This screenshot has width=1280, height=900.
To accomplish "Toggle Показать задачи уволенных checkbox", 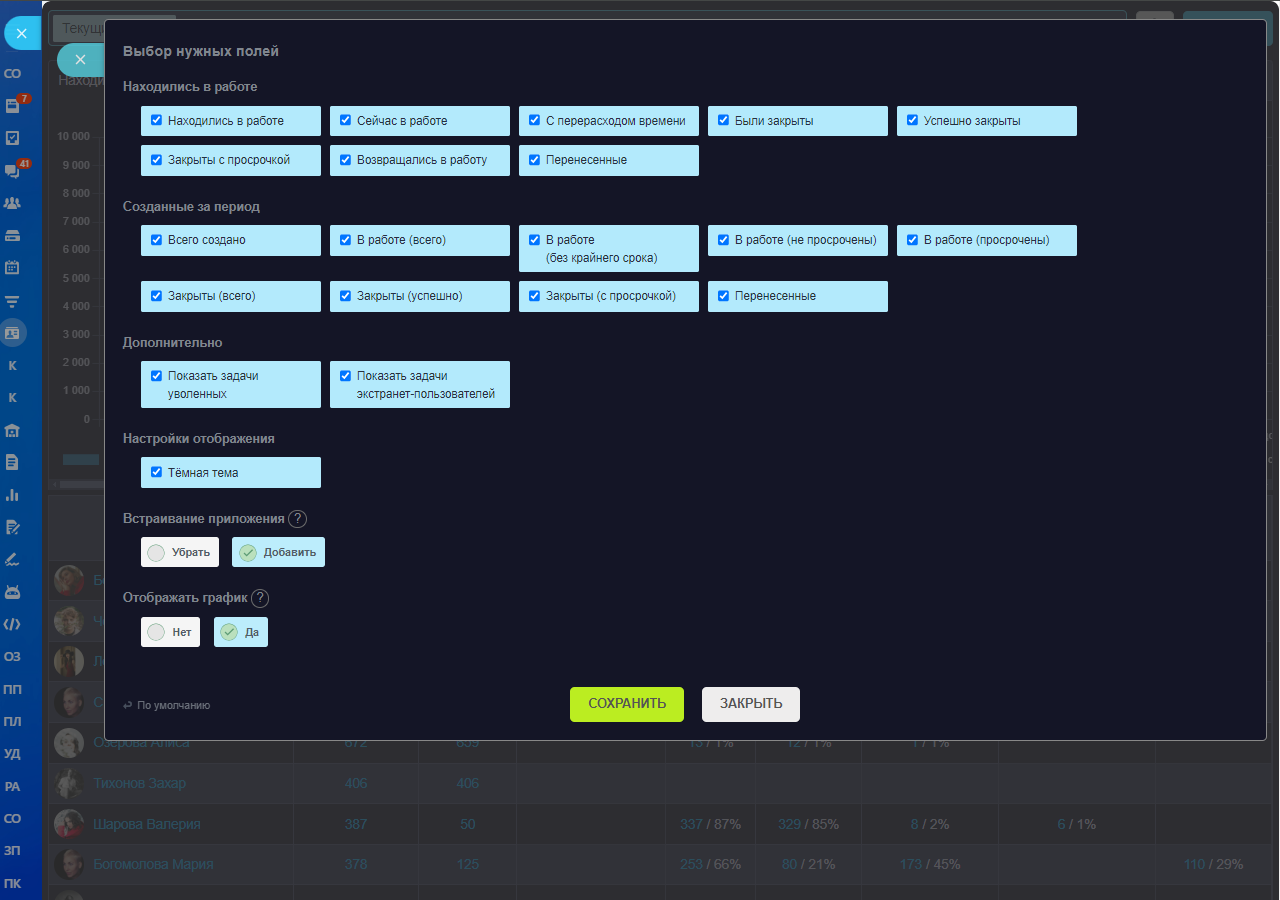I will pos(156,376).
